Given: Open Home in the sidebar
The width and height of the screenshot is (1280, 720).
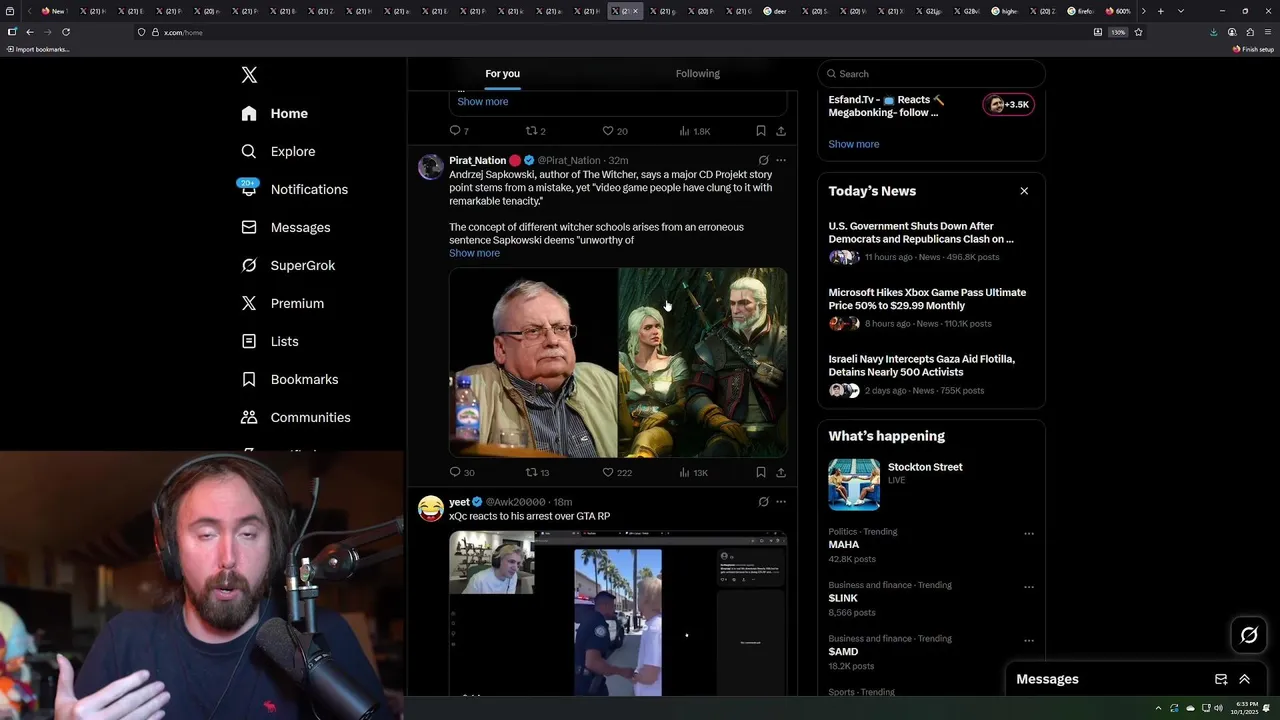Looking at the screenshot, I should click(x=275, y=114).
